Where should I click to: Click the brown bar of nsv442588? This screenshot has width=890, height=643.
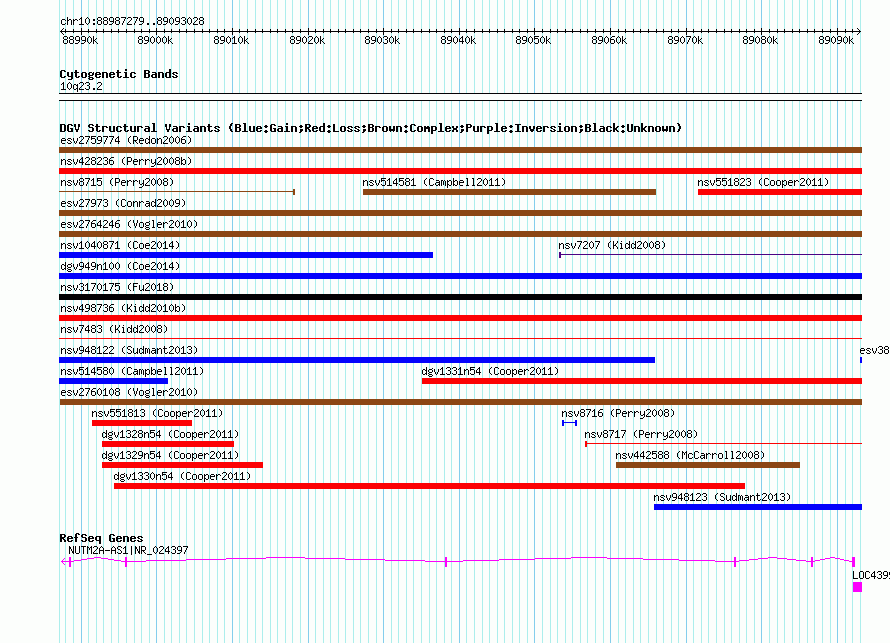[708, 465]
